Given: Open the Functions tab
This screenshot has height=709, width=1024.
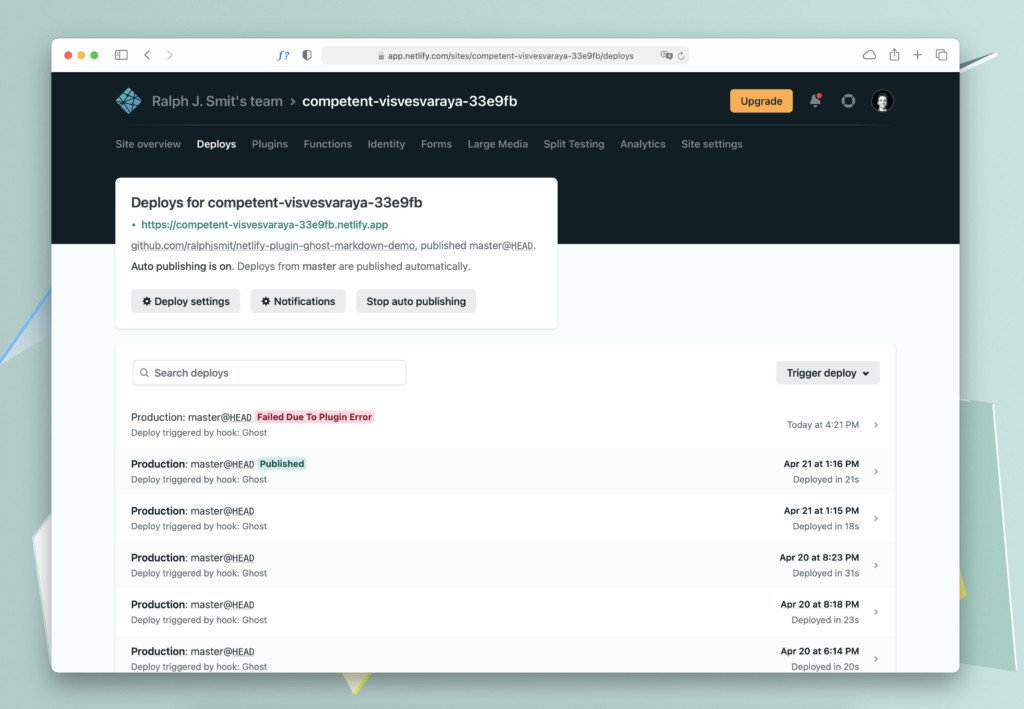Looking at the screenshot, I should [327, 144].
